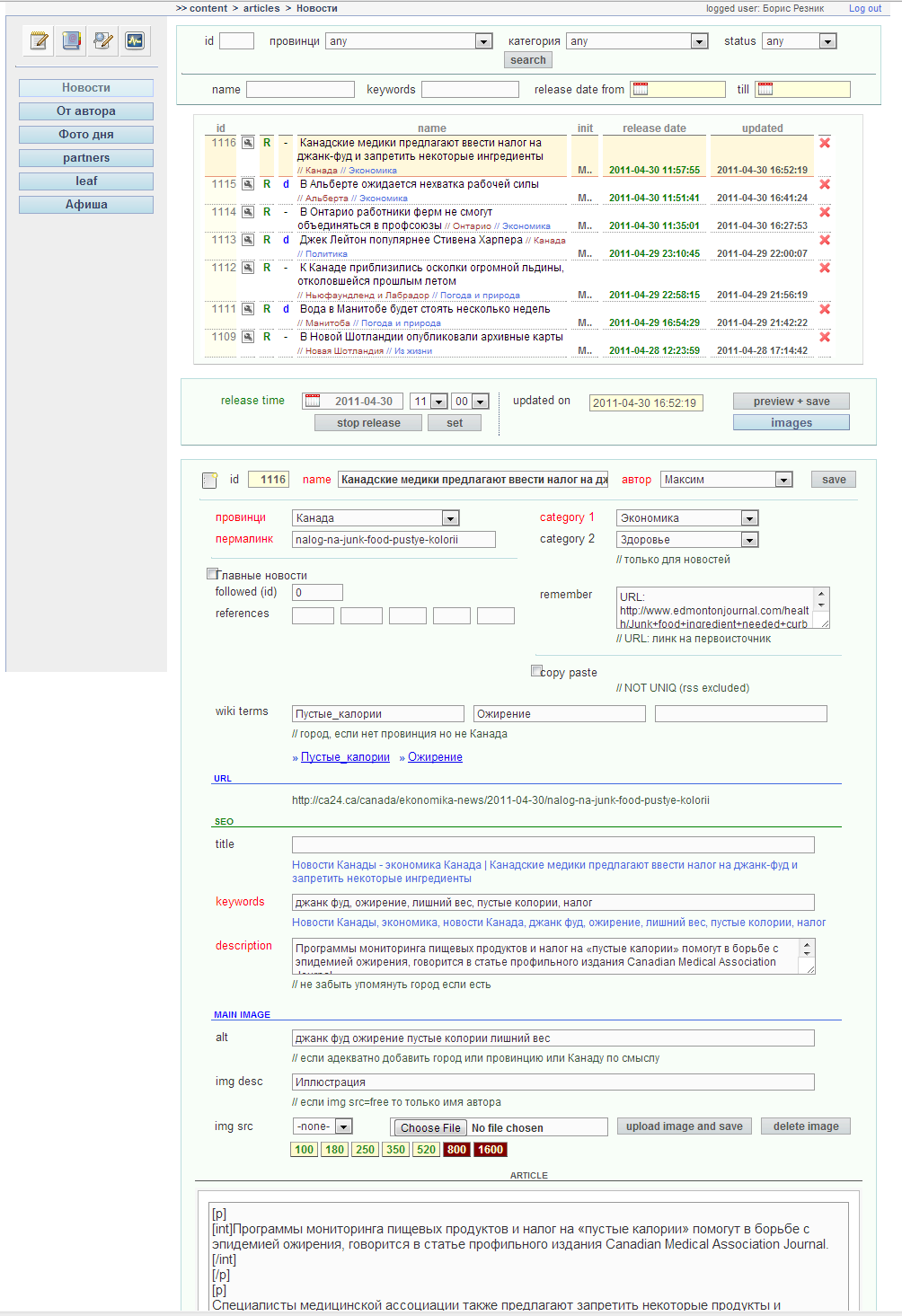Open preview icon for article 1115
The image size is (902, 1316).
pyautogui.click(x=248, y=184)
